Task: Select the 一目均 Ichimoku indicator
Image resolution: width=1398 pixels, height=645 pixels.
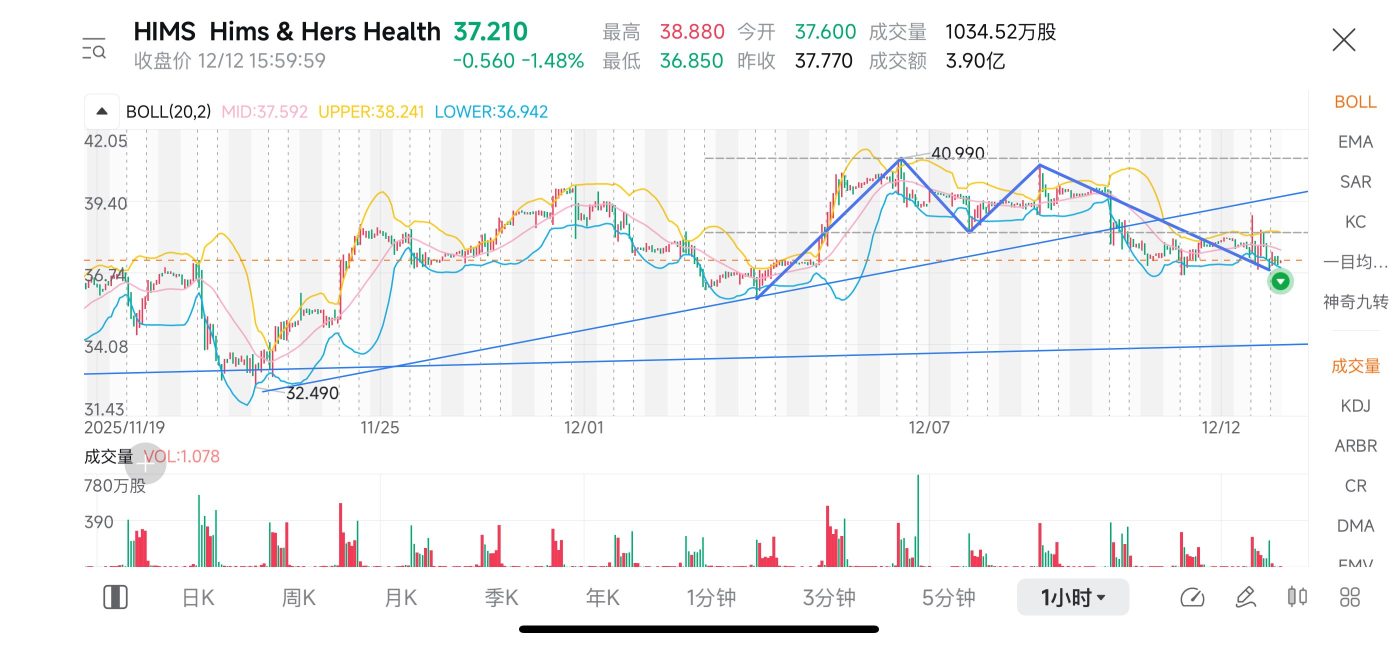Action: [x=1355, y=262]
